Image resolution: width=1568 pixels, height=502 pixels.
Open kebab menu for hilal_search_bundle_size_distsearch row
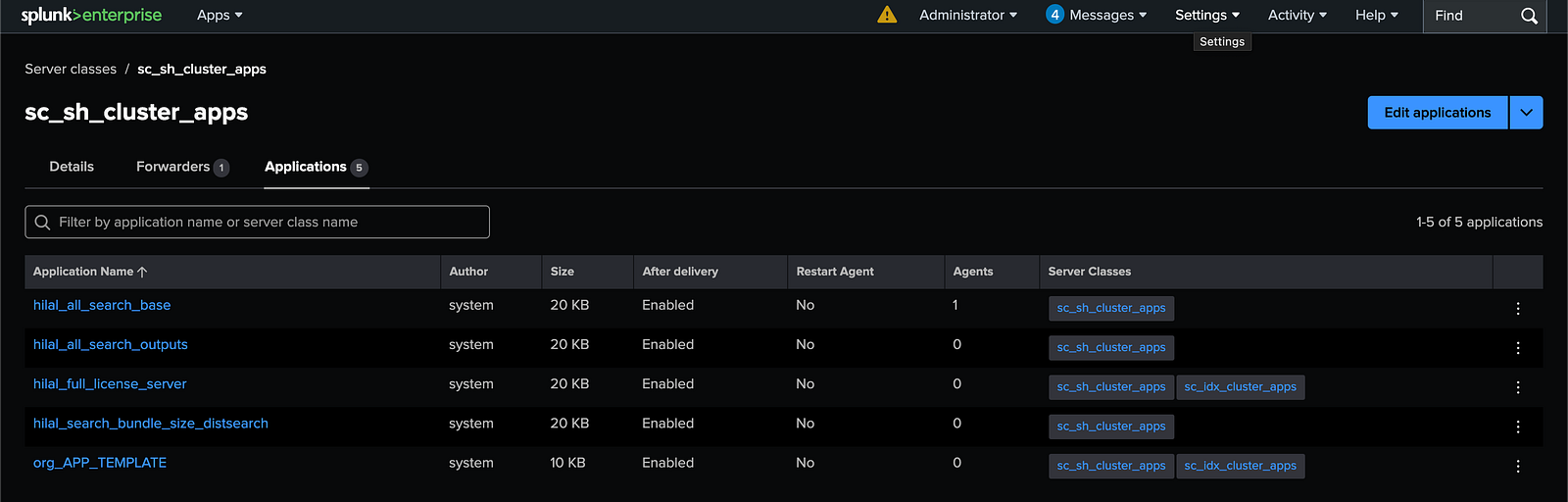pos(1517,427)
